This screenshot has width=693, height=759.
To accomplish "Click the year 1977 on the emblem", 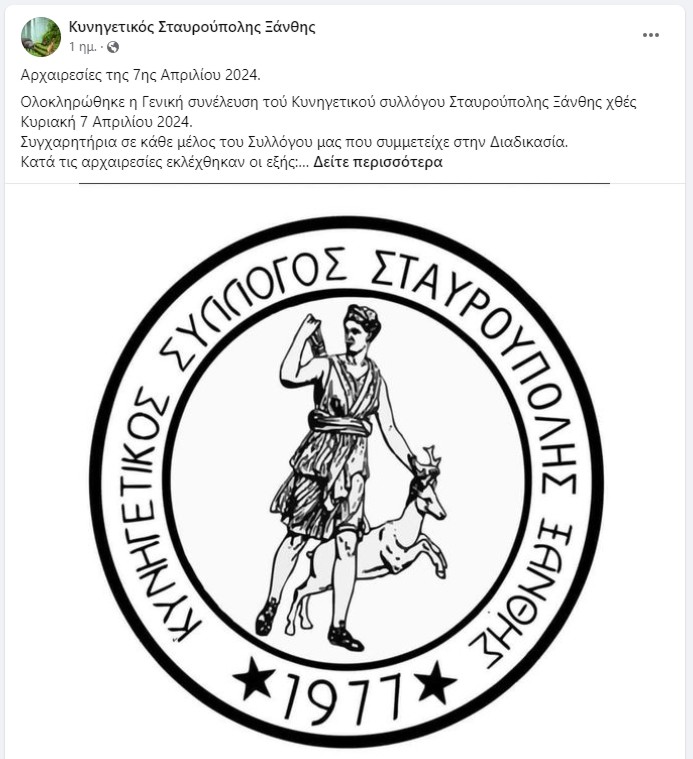I will 344,697.
